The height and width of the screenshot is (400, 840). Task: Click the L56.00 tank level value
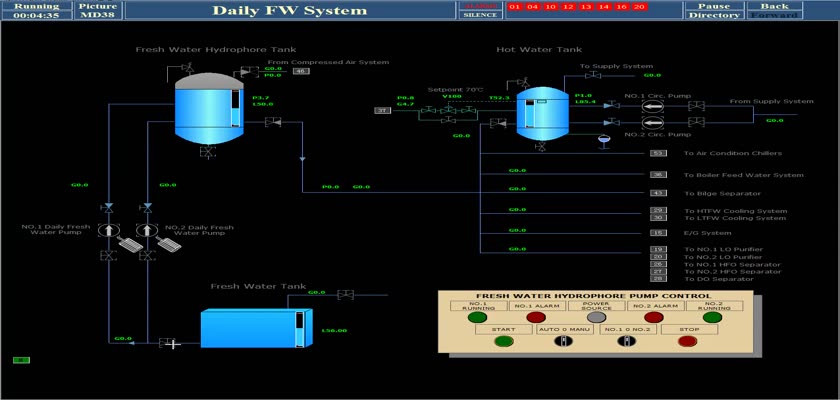(x=334, y=330)
